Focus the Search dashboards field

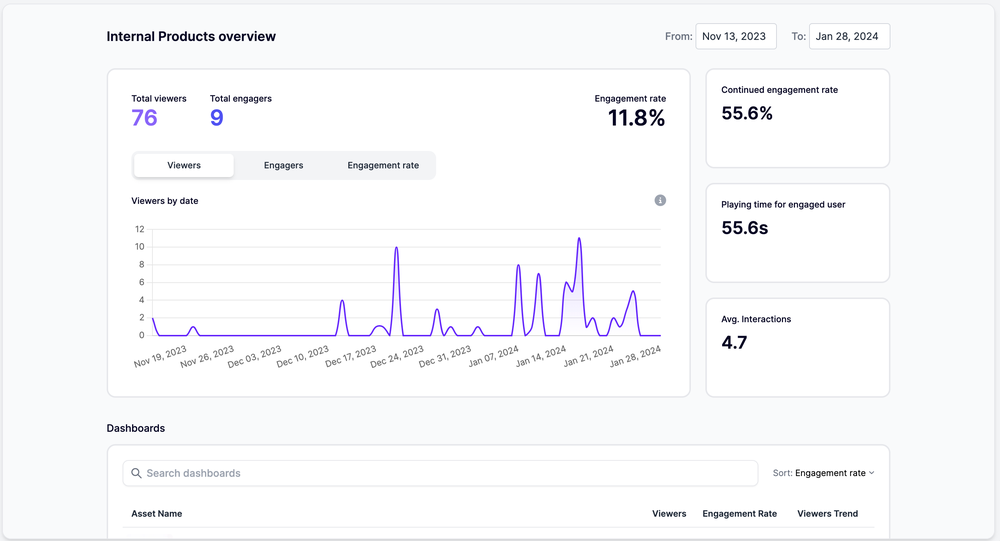(x=440, y=473)
